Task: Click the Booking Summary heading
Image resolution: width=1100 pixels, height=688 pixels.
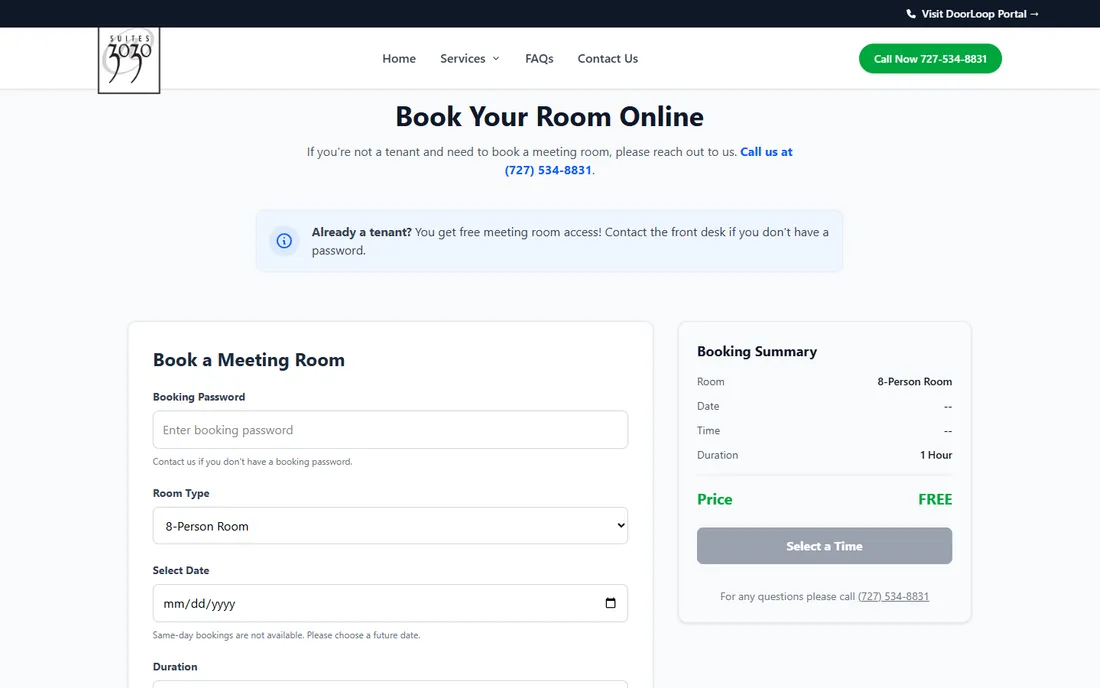Action: point(757,351)
